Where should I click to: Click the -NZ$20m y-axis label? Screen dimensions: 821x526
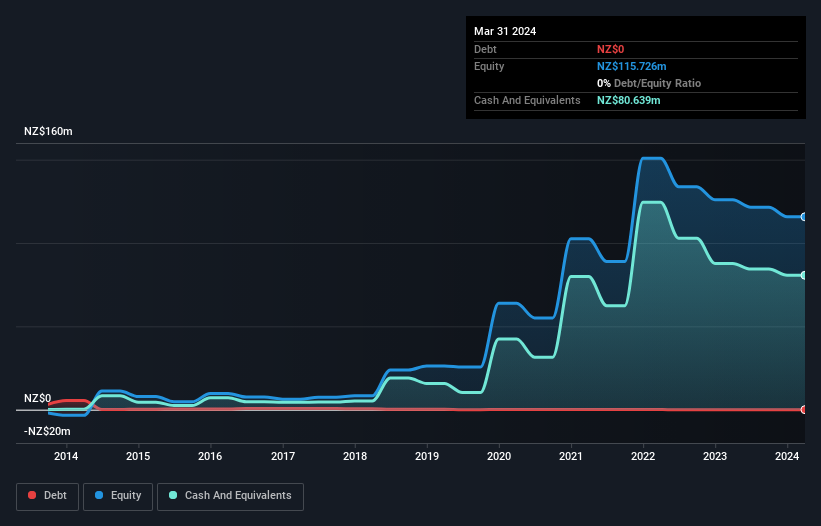47,431
